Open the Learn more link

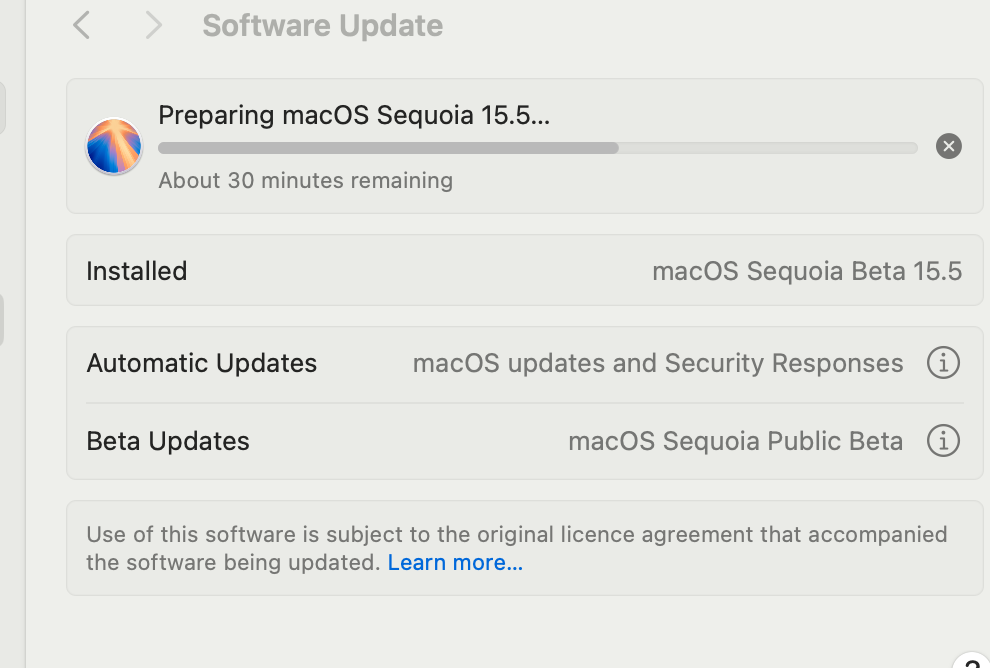(455, 563)
